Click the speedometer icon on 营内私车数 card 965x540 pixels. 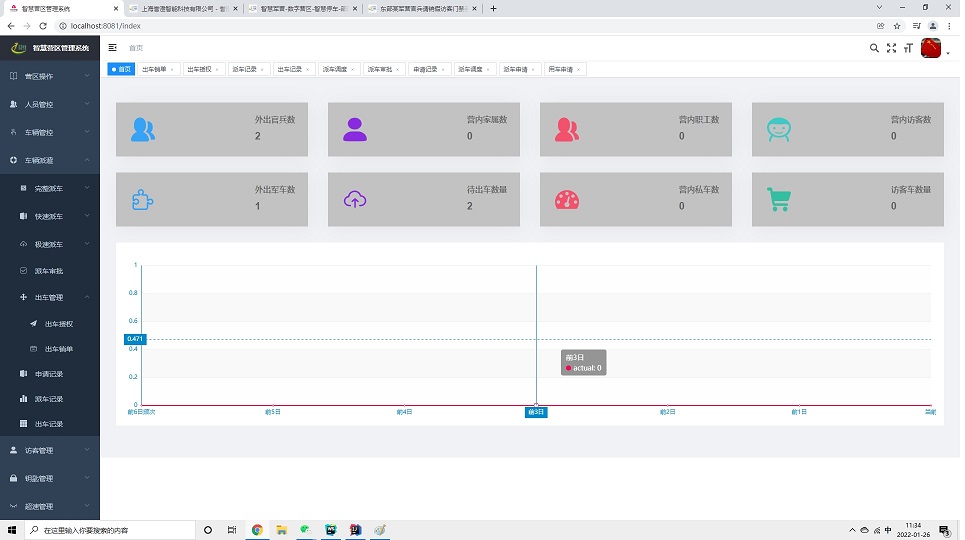click(x=567, y=199)
